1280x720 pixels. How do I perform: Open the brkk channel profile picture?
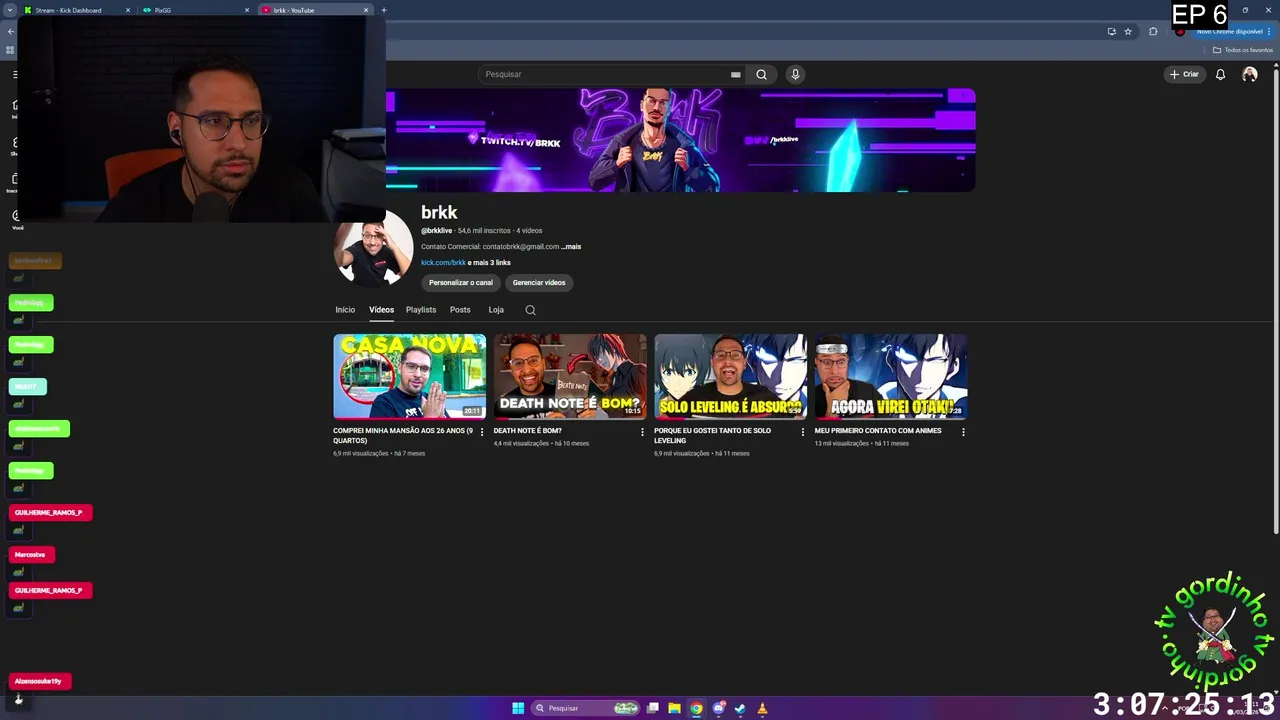373,247
